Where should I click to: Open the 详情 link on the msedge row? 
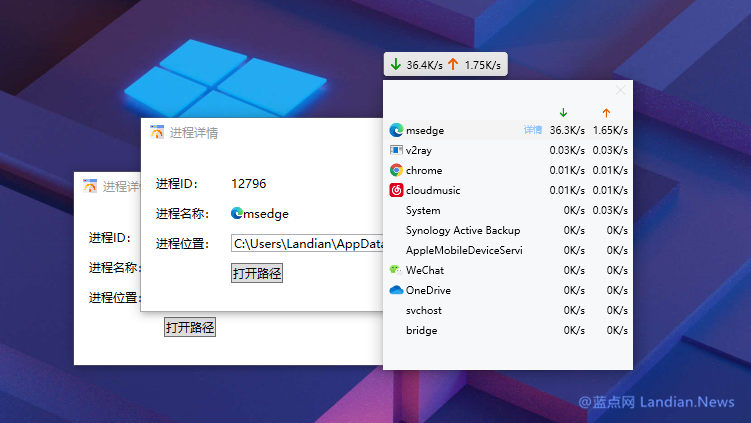point(532,130)
